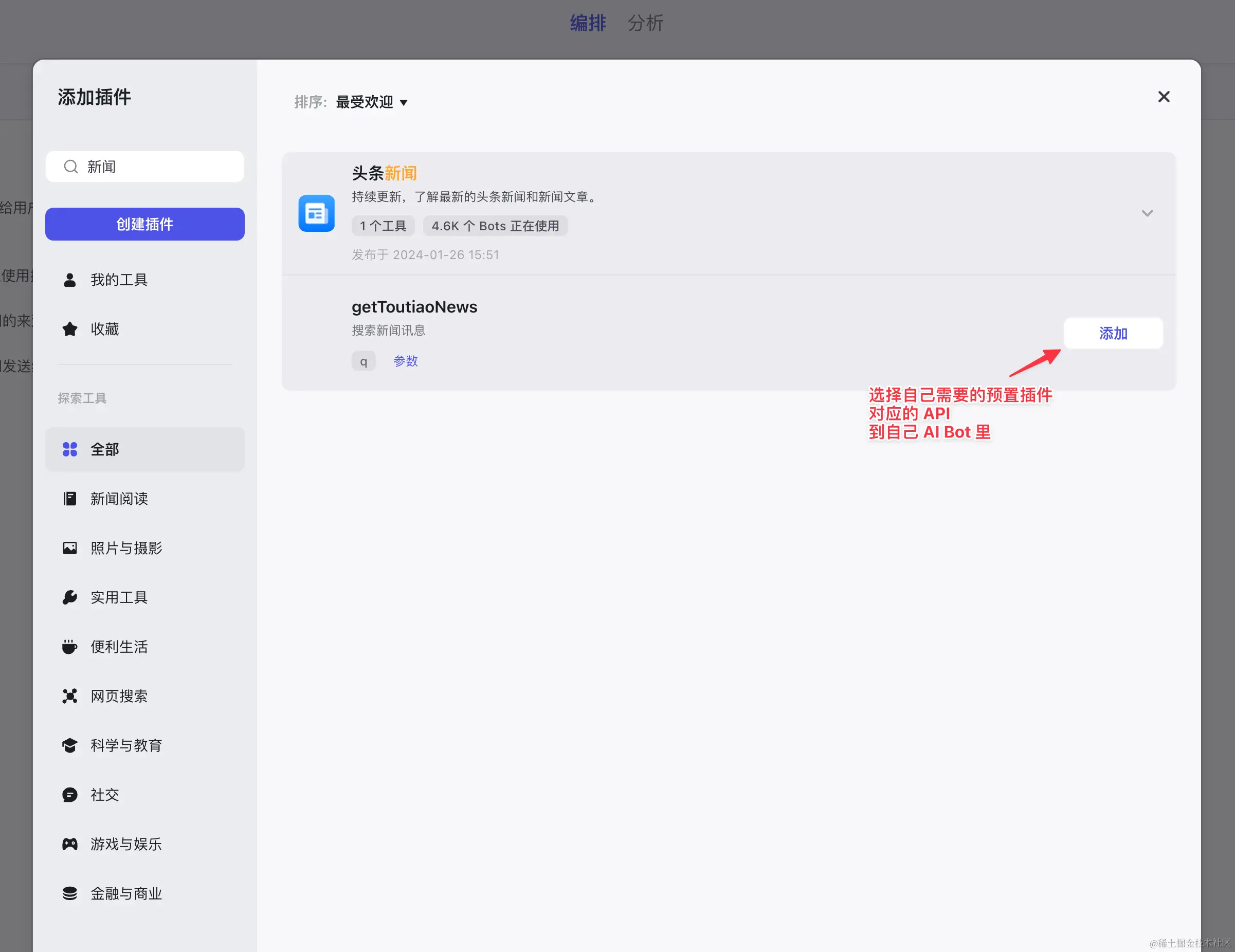Select 新闻阅读 book icon category
1235x952 pixels.
point(69,499)
